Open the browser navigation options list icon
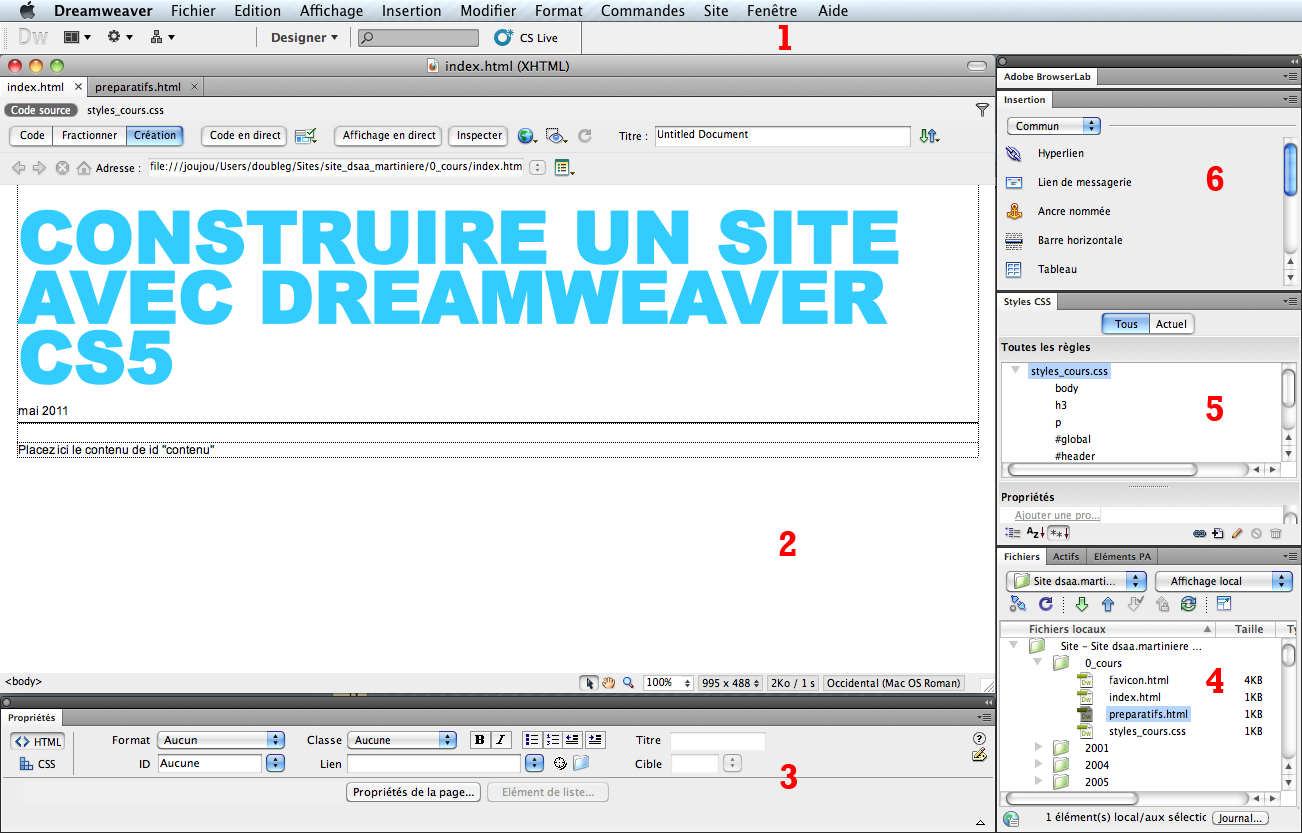This screenshot has width=1302, height=833. pyautogui.click(x=564, y=168)
